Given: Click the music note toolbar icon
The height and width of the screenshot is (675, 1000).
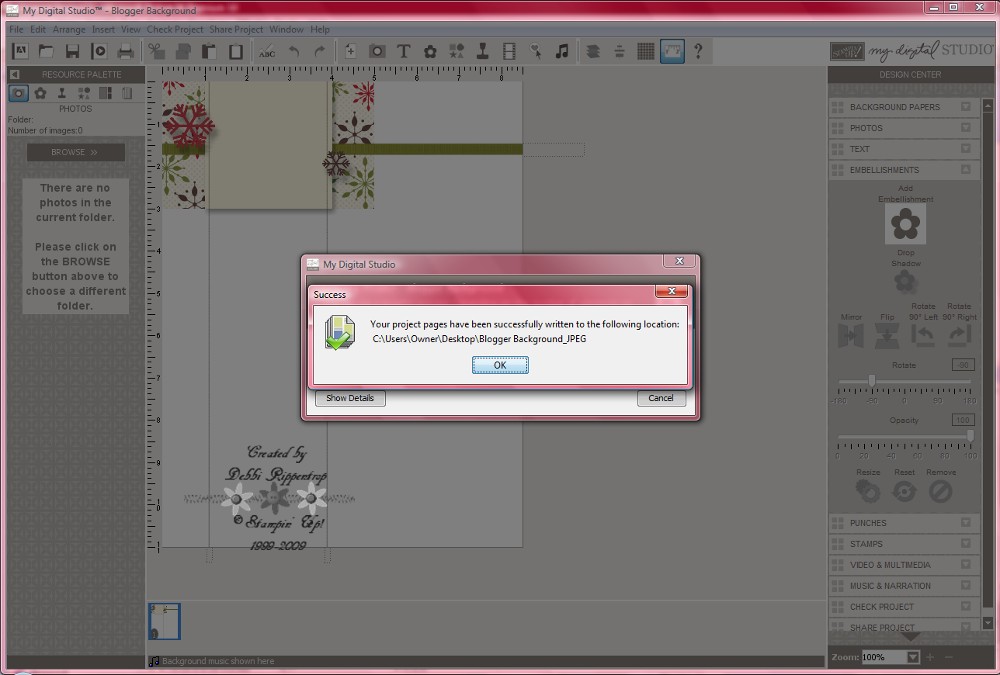Looking at the screenshot, I should pyautogui.click(x=562, y=51).
